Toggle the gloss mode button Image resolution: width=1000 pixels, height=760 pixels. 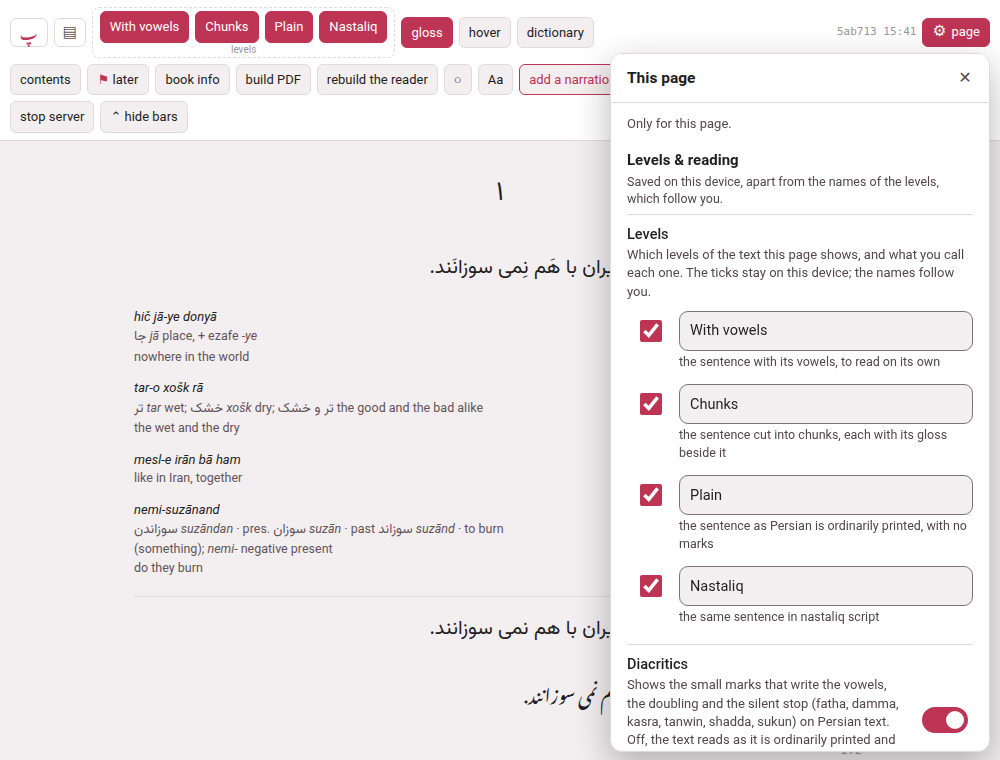coord(427,33)
